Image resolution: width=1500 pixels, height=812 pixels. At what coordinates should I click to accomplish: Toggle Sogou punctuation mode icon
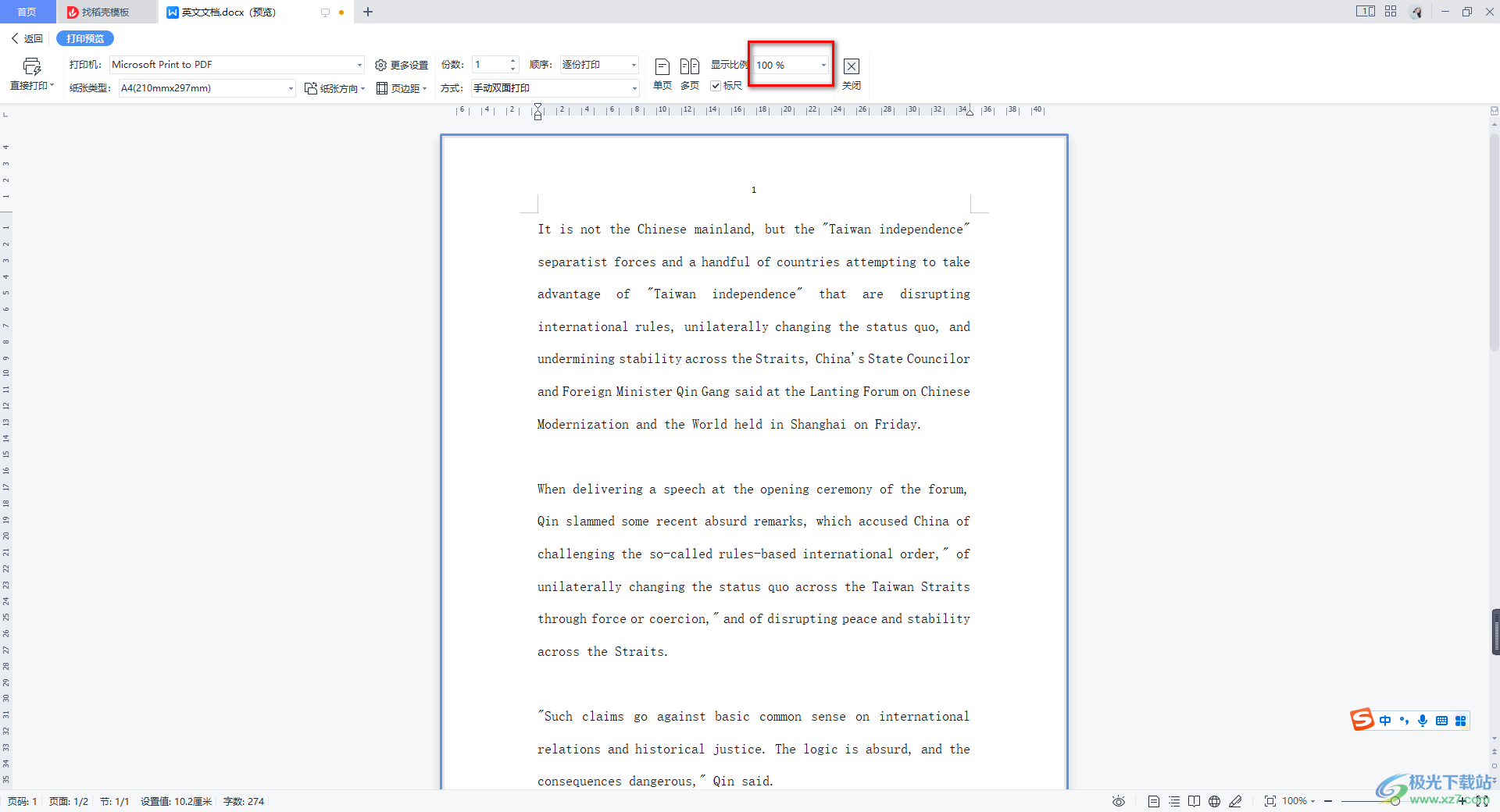(1404, 721)
